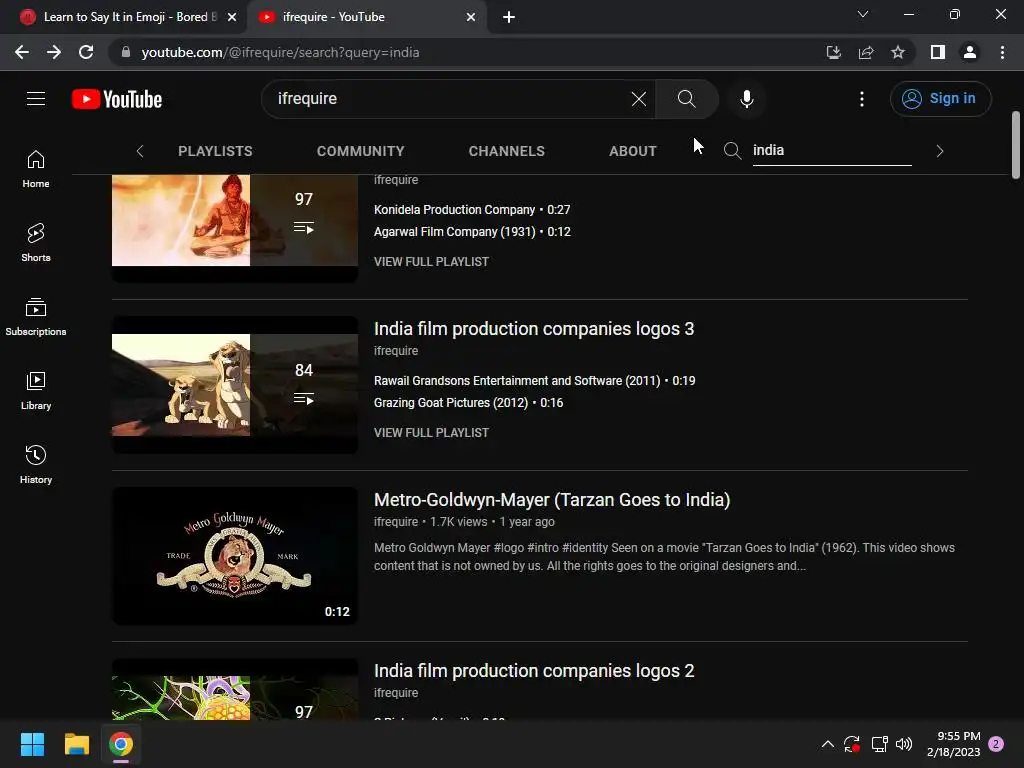1024x768 pixels.
Task: Open Konidela Production Company video
Action: [472, 210]
